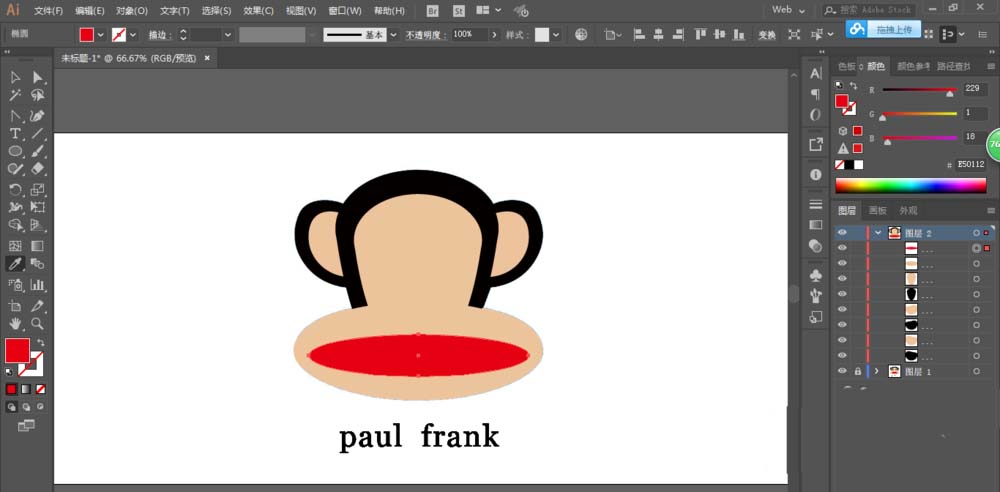Image resolution: width=1000 pixels, height=492 pixels.
Task: Select the Artboard tool
Action: click(15, 306)
